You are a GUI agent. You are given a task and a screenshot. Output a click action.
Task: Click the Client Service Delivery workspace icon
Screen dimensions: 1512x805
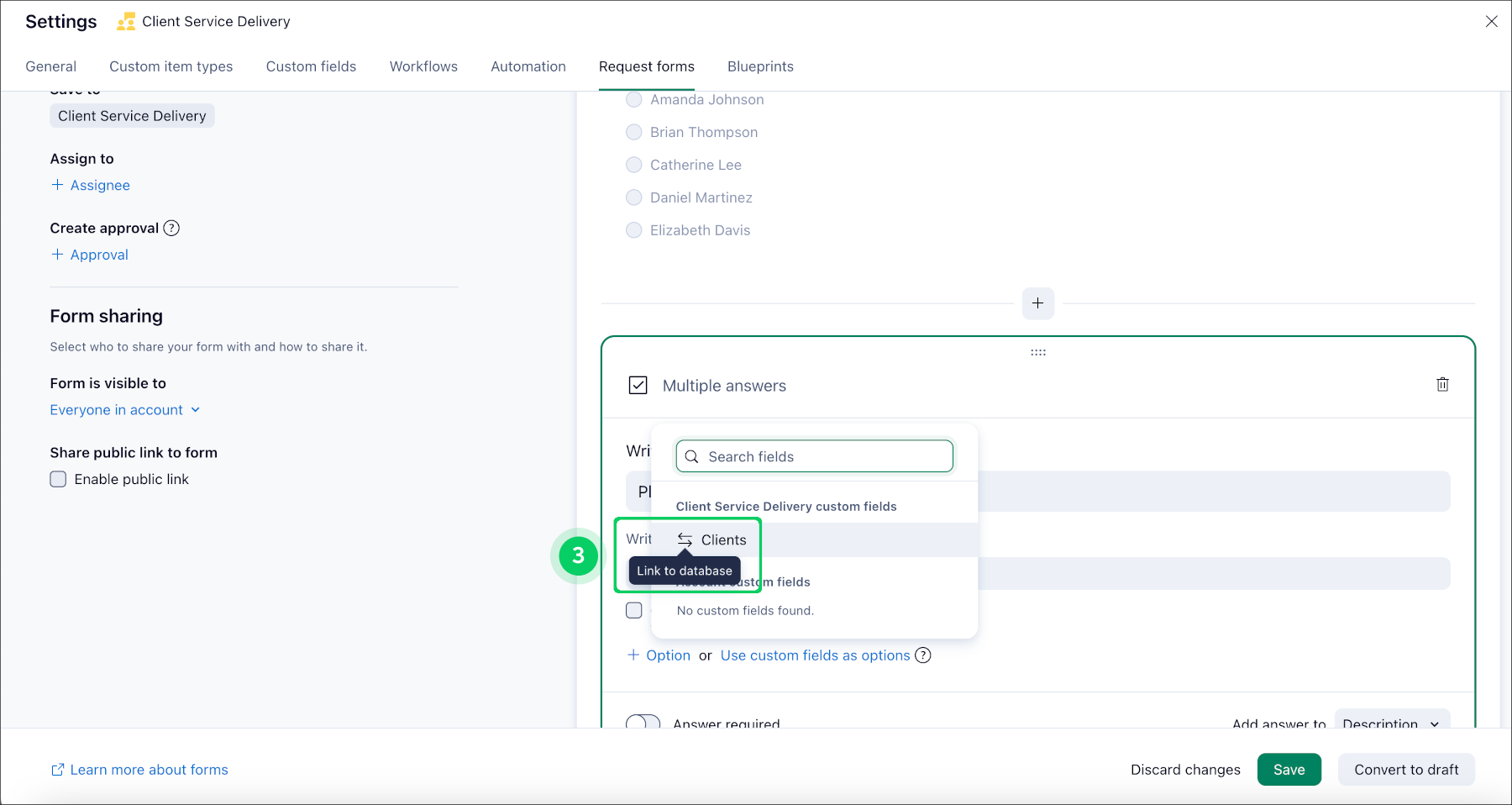pos(127,22)
